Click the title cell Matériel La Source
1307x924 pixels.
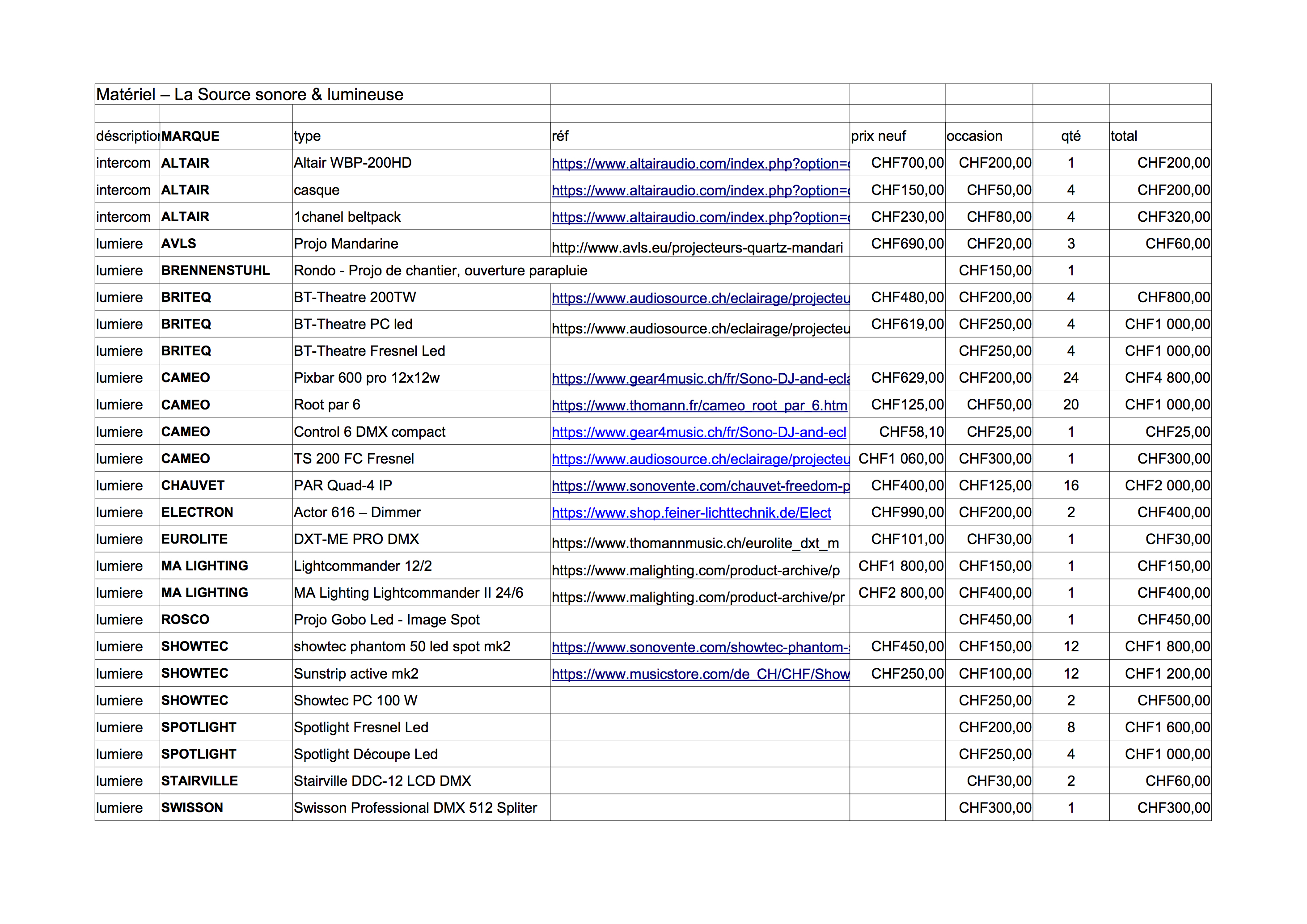click(322, 94)
